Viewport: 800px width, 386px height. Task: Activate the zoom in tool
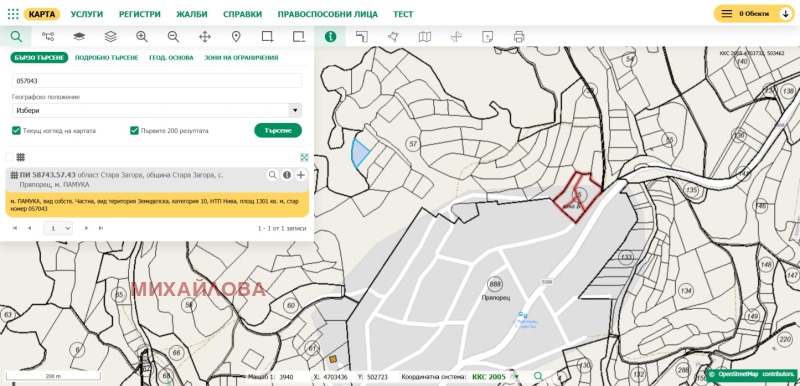click(x=142, y=37)
